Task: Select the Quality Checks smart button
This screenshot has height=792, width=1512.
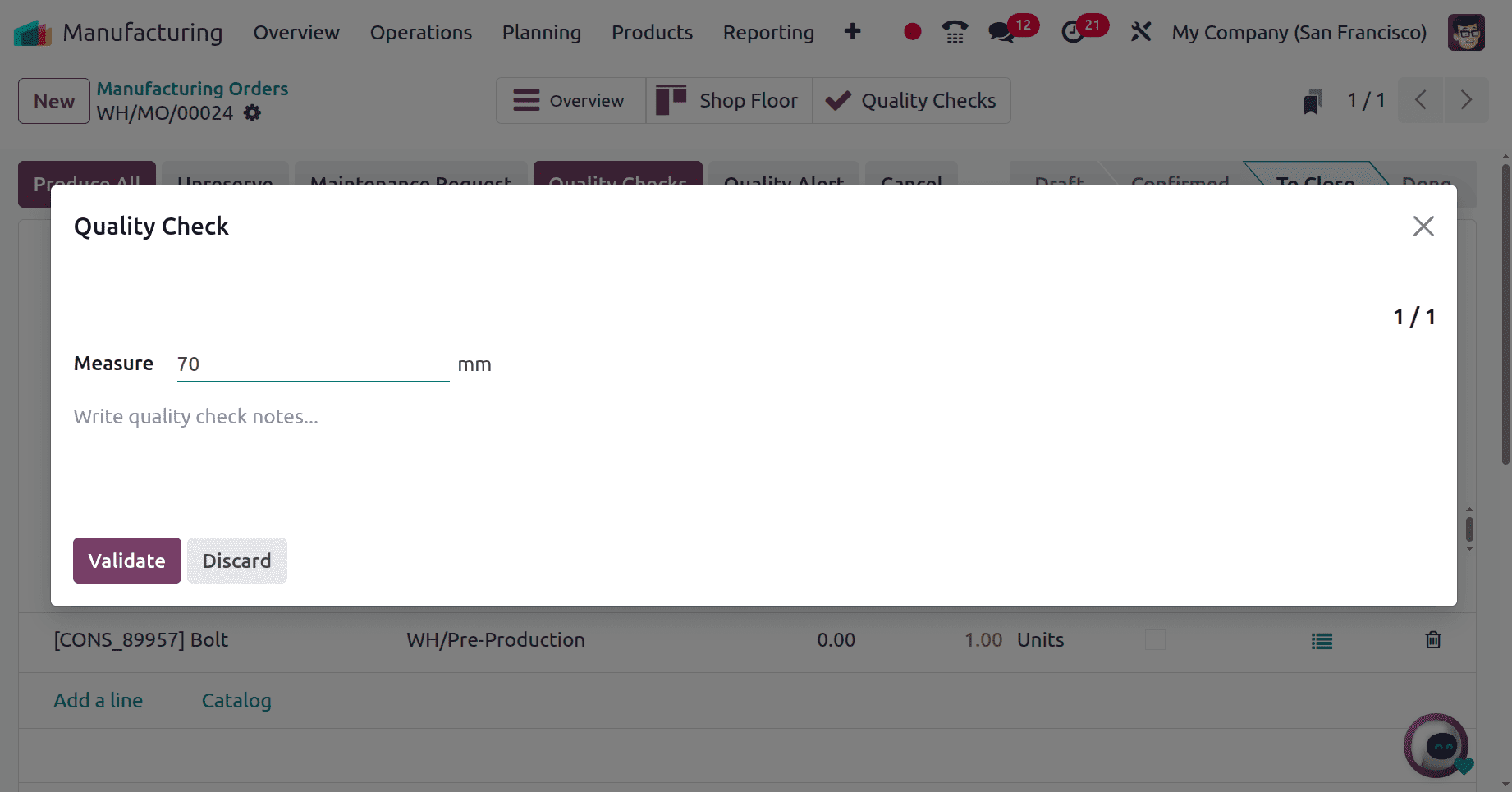Action: [x=911, y=100]
